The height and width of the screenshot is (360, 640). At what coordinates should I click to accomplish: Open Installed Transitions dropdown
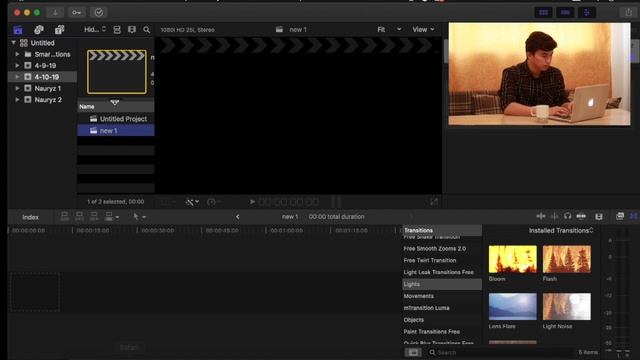[561, 231]
